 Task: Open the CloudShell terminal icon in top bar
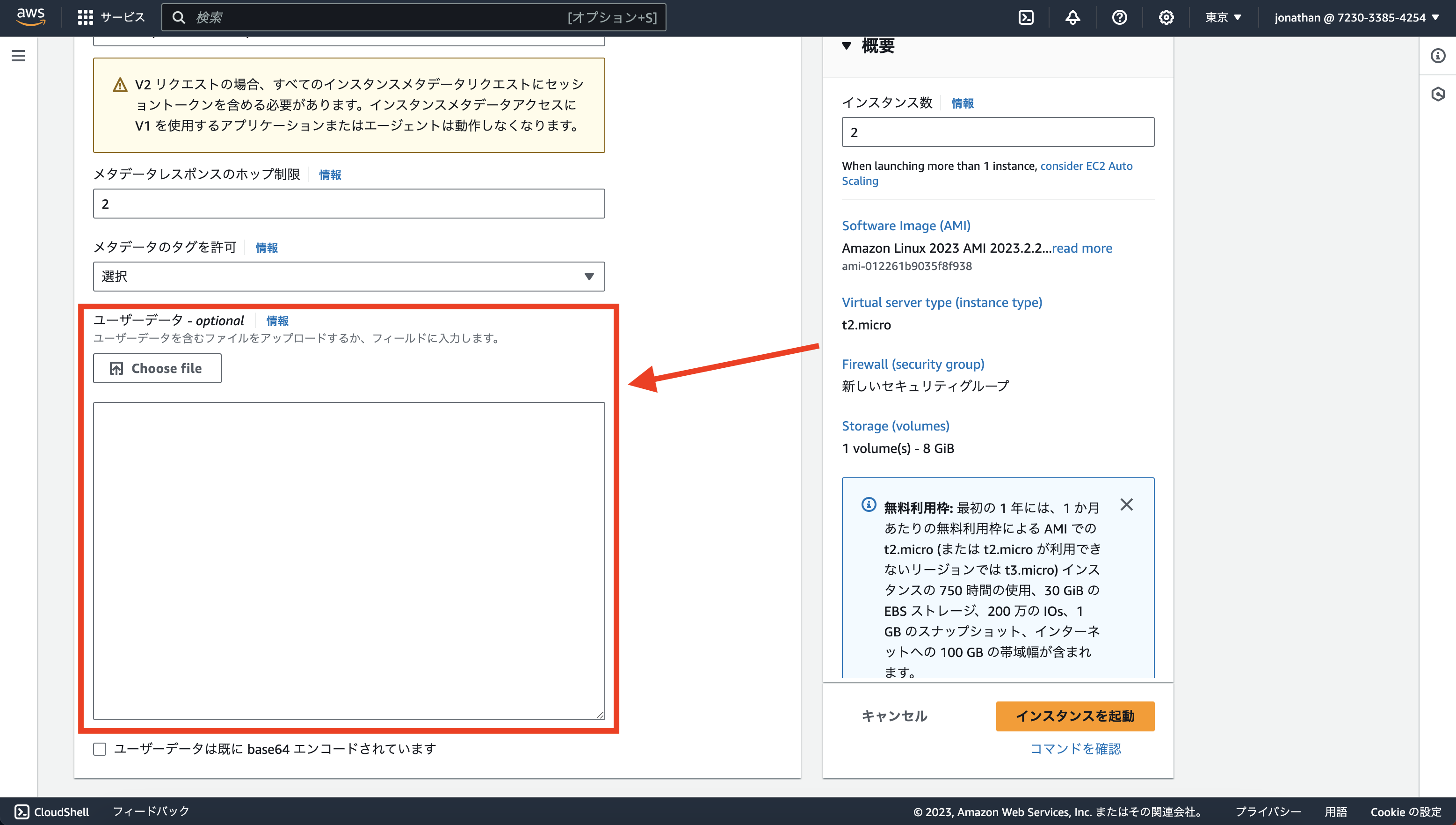1026,17
